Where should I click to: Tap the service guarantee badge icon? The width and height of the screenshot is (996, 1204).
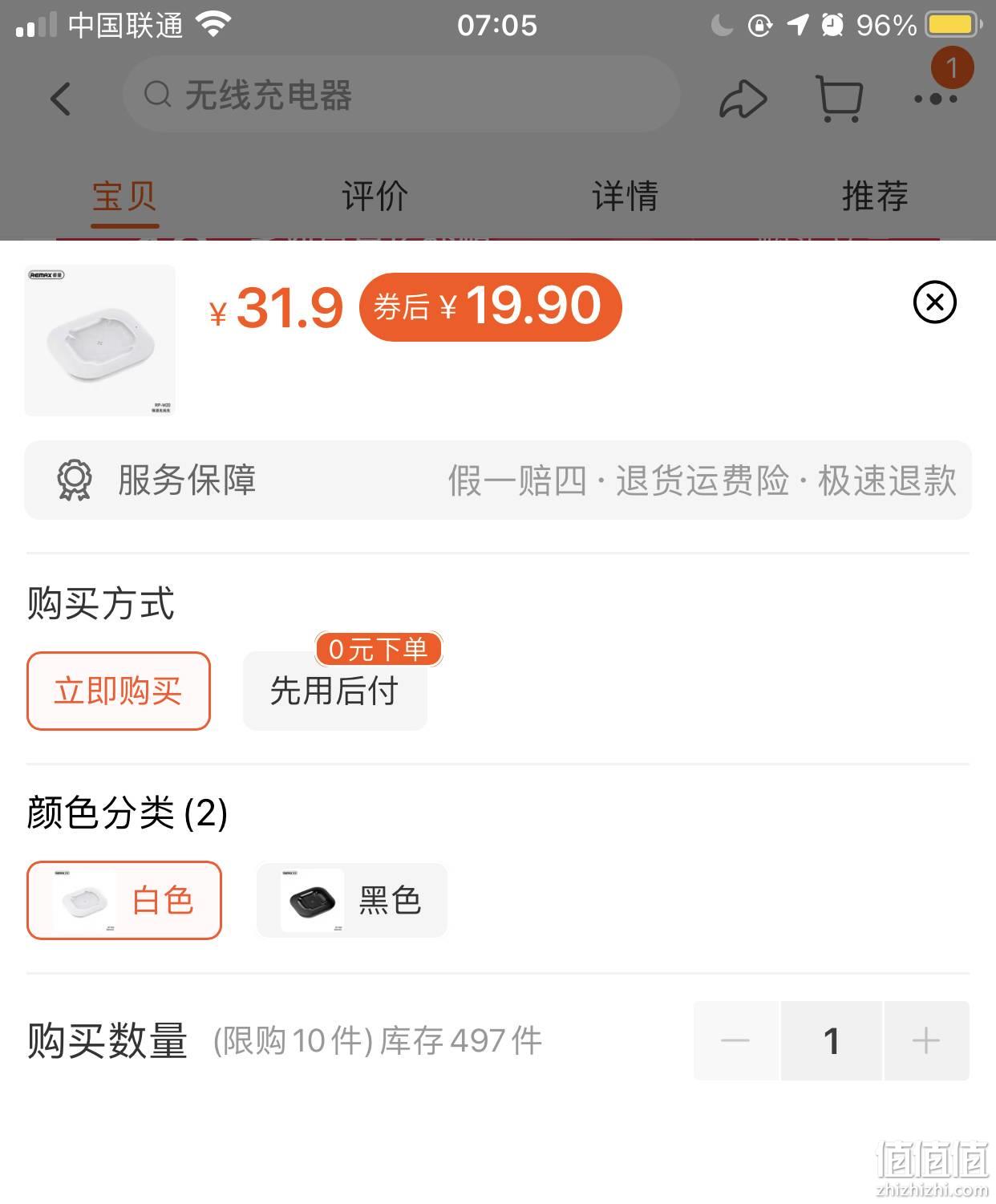75,480
